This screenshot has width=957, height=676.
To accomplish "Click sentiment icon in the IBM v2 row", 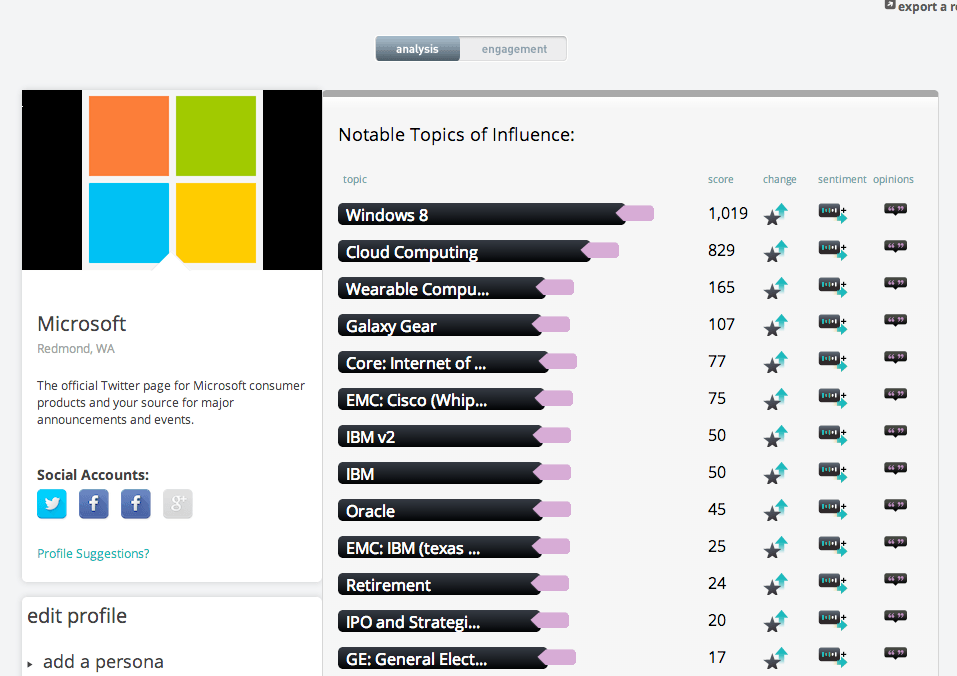I will [832, 435].
